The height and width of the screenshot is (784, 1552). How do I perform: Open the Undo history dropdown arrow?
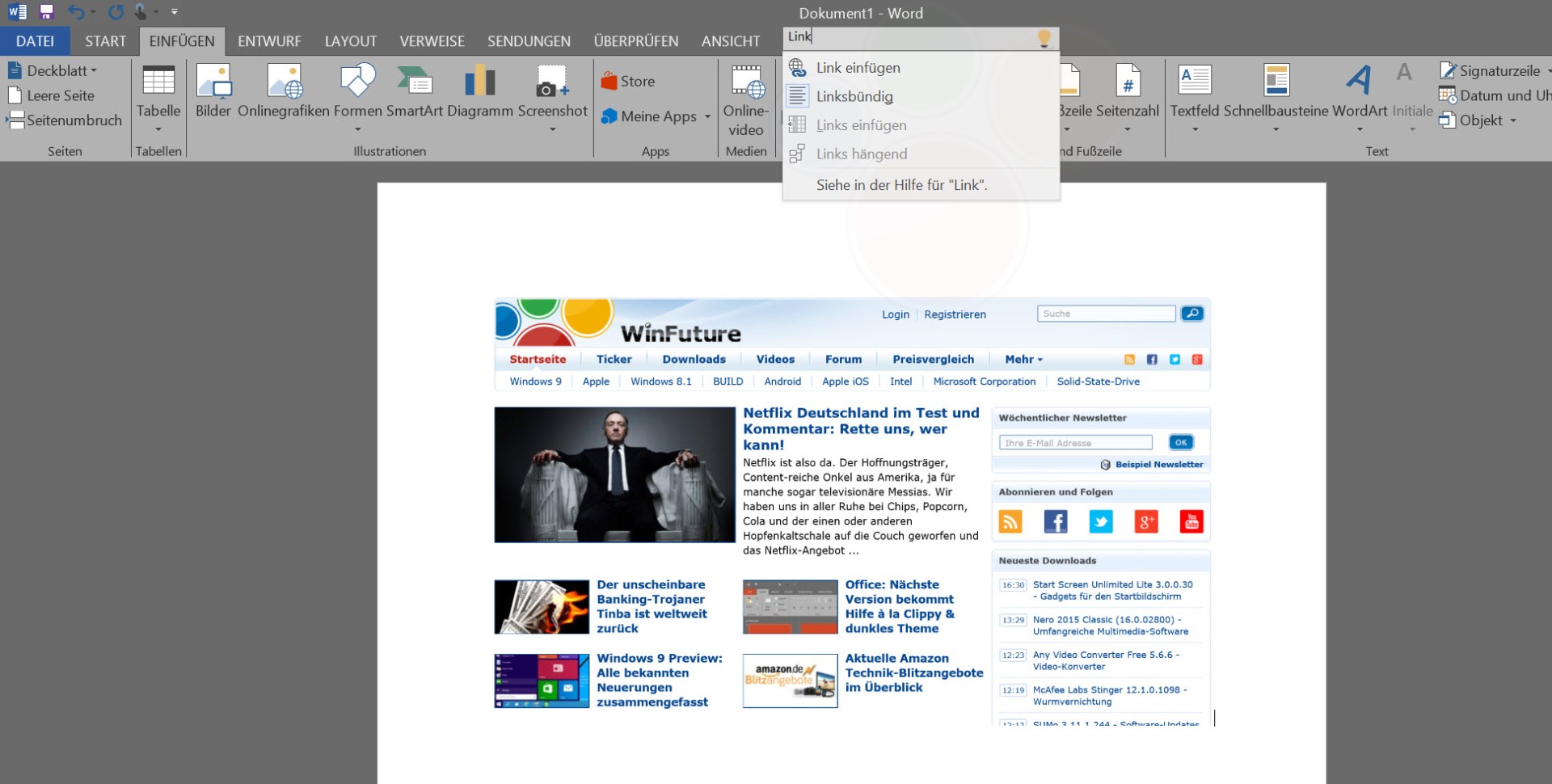click(94, 12)
